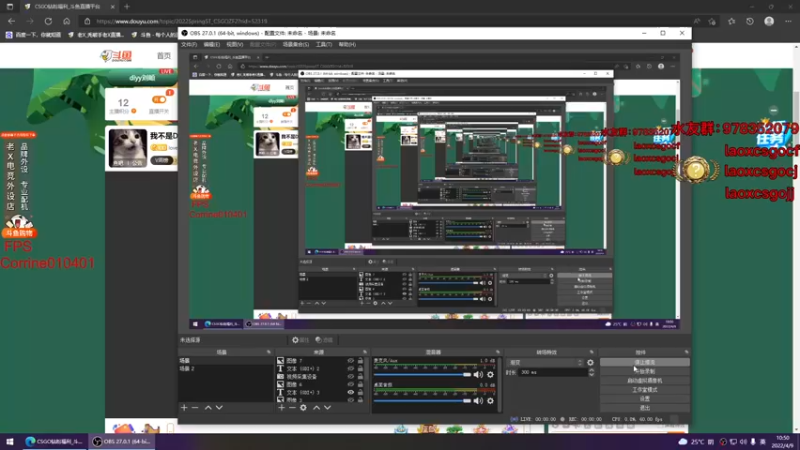Click the 开始录制 button
800x450 pixels.
click(645, 371)
